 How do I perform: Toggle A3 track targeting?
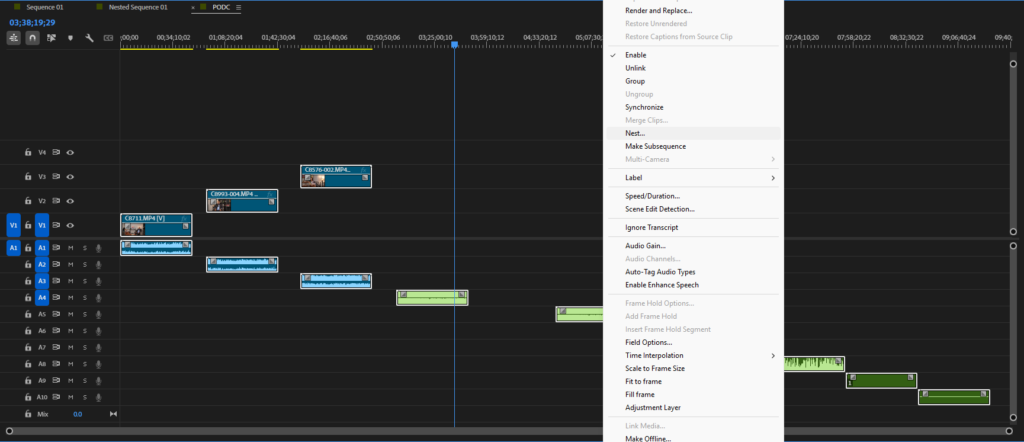click(x=42, y=281)
